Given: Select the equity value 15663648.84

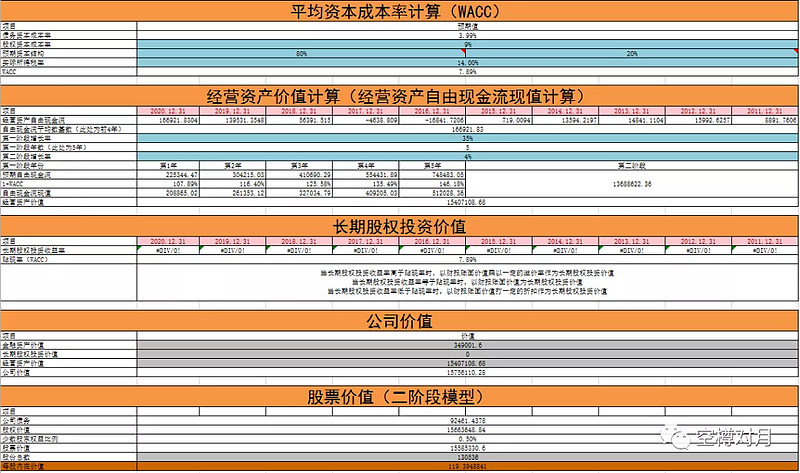Looking at the screenshot, I should tap(467, 430).
